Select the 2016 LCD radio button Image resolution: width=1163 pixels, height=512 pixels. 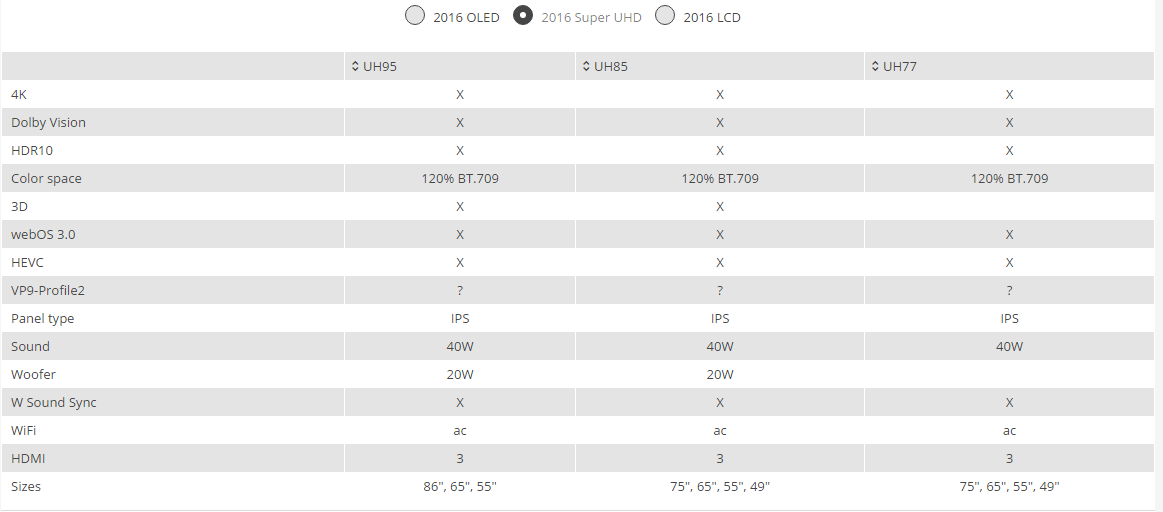click(x=665, y=16)
